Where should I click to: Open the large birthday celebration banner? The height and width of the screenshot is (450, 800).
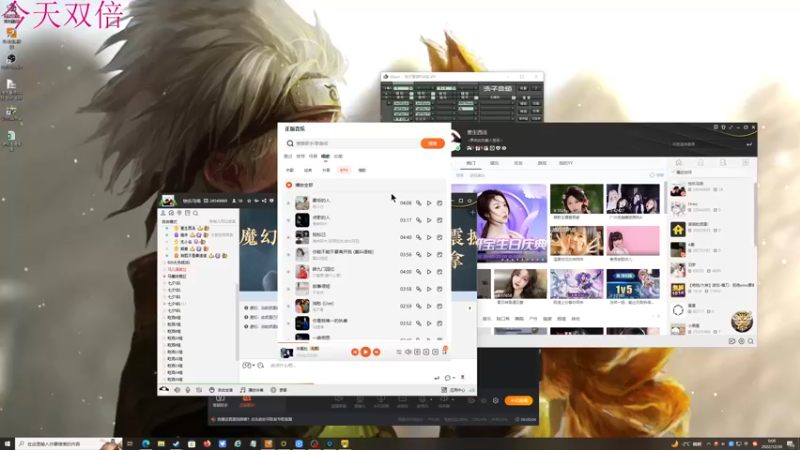[512, 223]
